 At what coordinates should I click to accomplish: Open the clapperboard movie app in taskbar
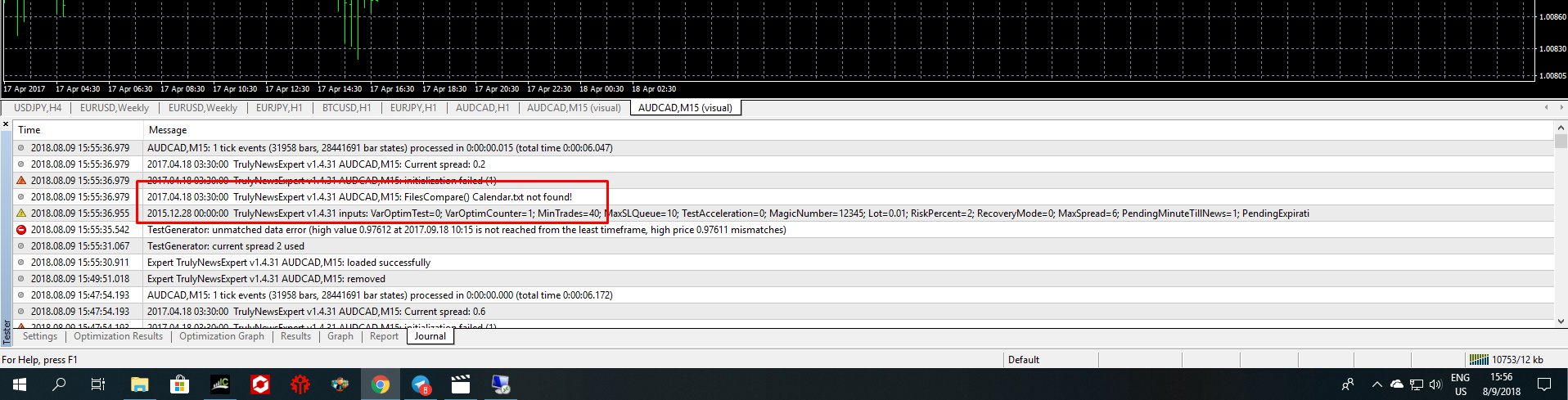461,384
